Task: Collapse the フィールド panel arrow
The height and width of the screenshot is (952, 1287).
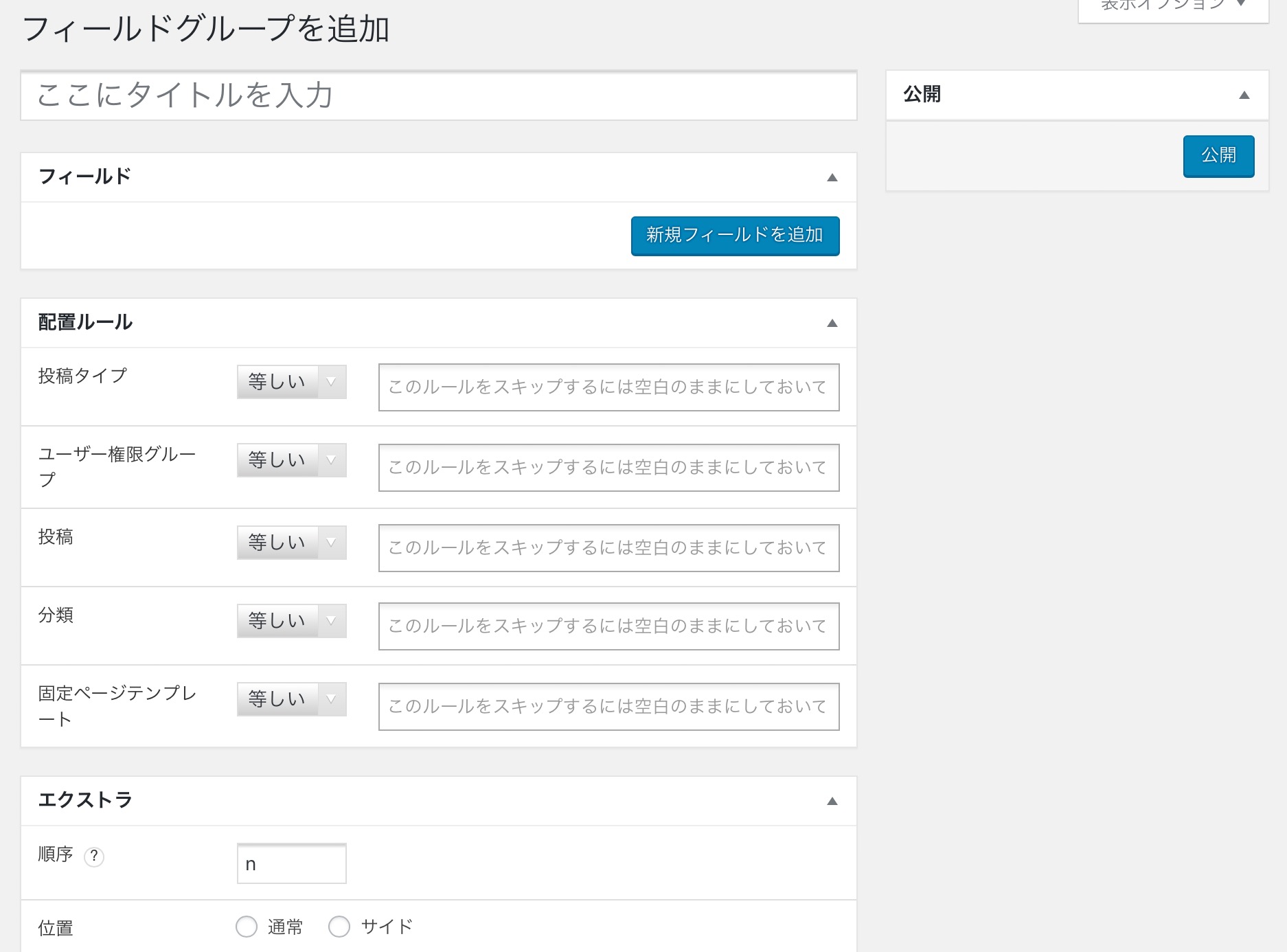Action: (x=832, y=177)
